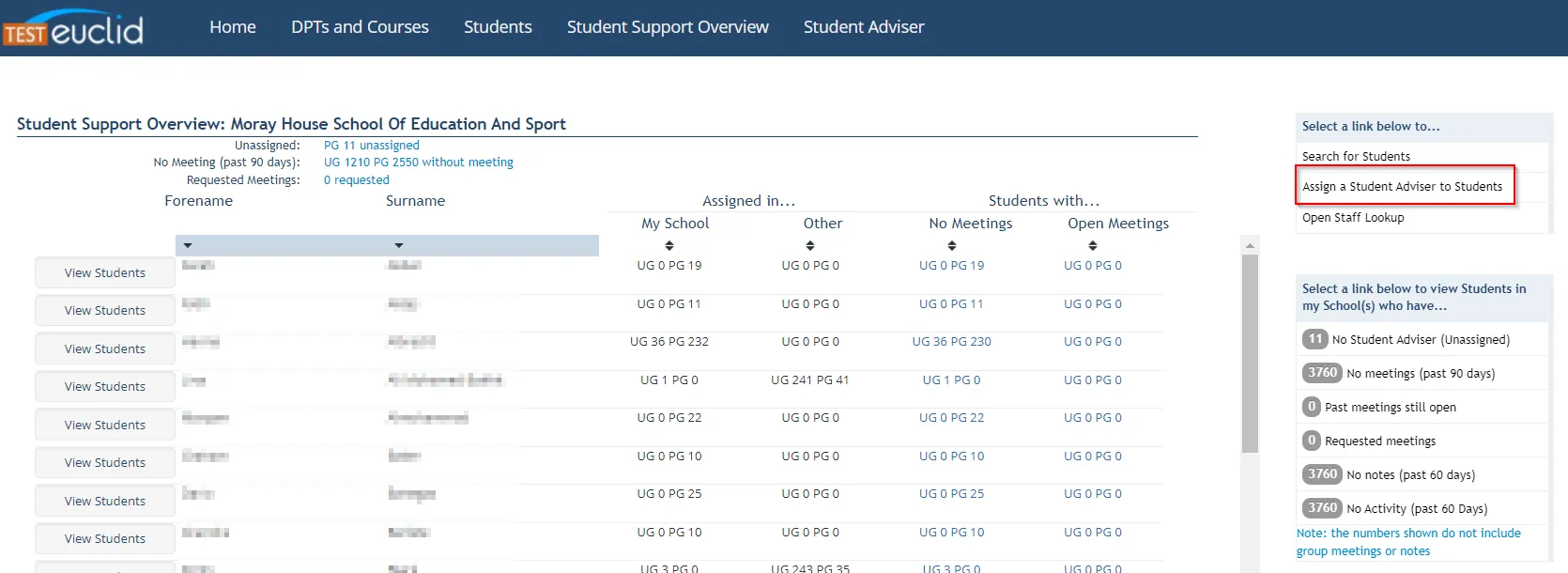
Task: Open Requested meetings sidebar link
Action: click(1380, 441)
